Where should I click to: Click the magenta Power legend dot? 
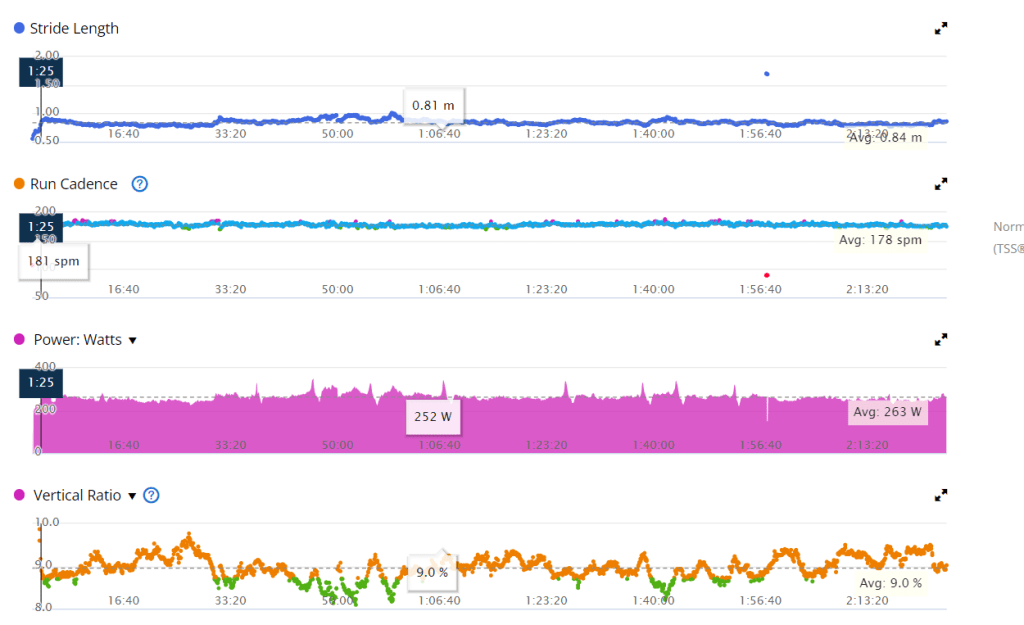[x=19, y=340]
